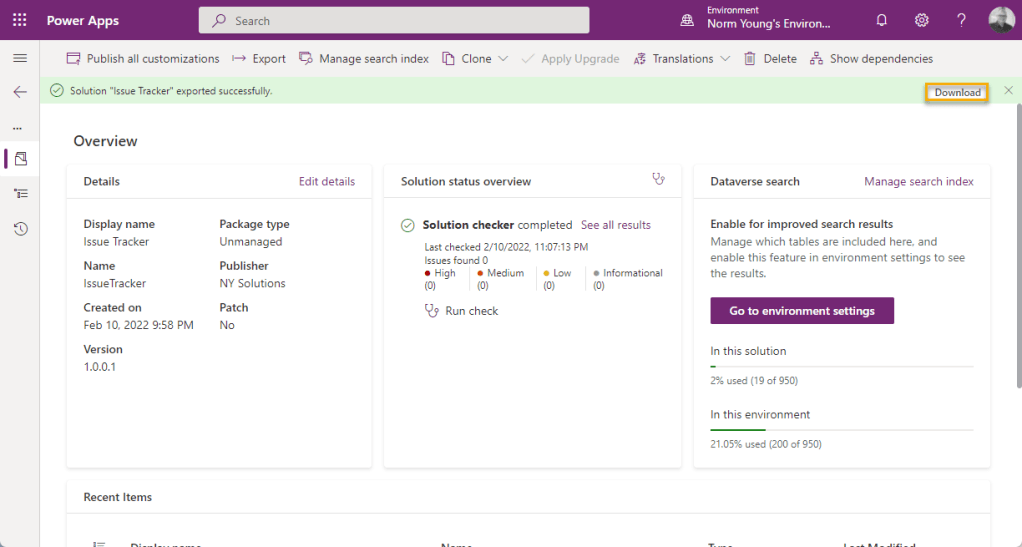Toggle the hamburger navigation menu
Image resolution: width=1022 pixels, height=547 pixels.
19,59
